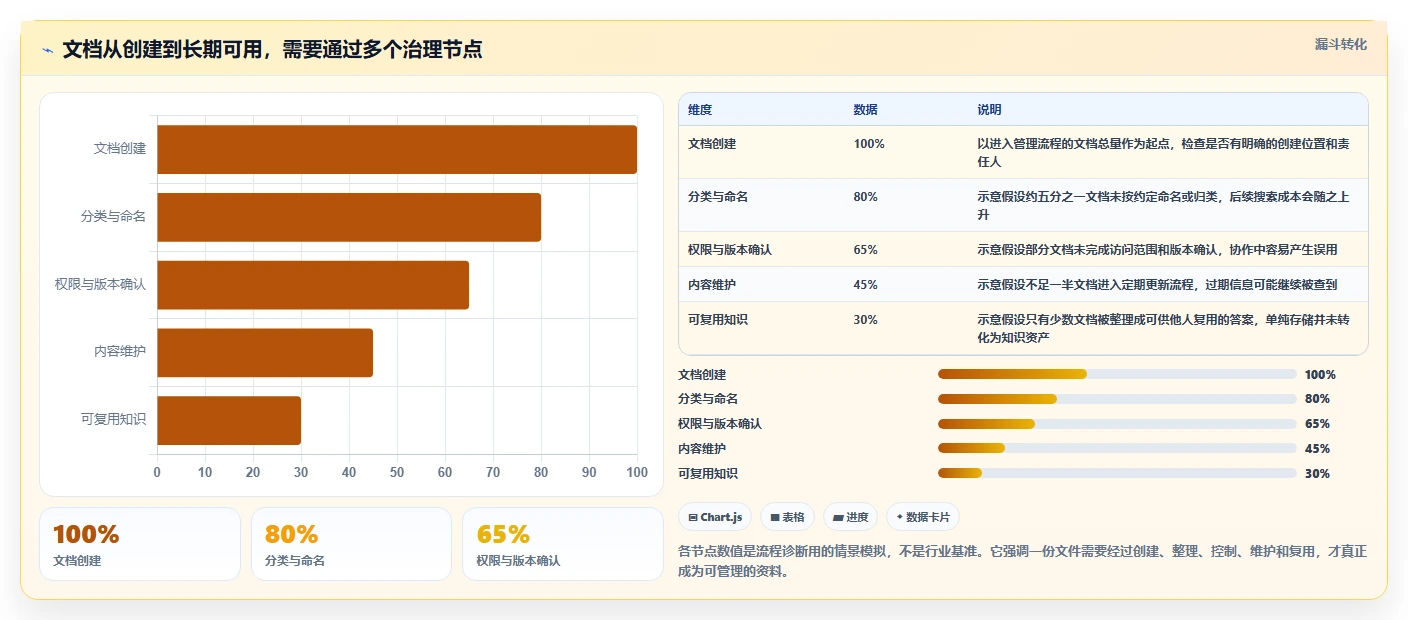Click the 内容维护 label of the progress list
The width and height of the screenshot is (1408, 620).
coord(702,449)
